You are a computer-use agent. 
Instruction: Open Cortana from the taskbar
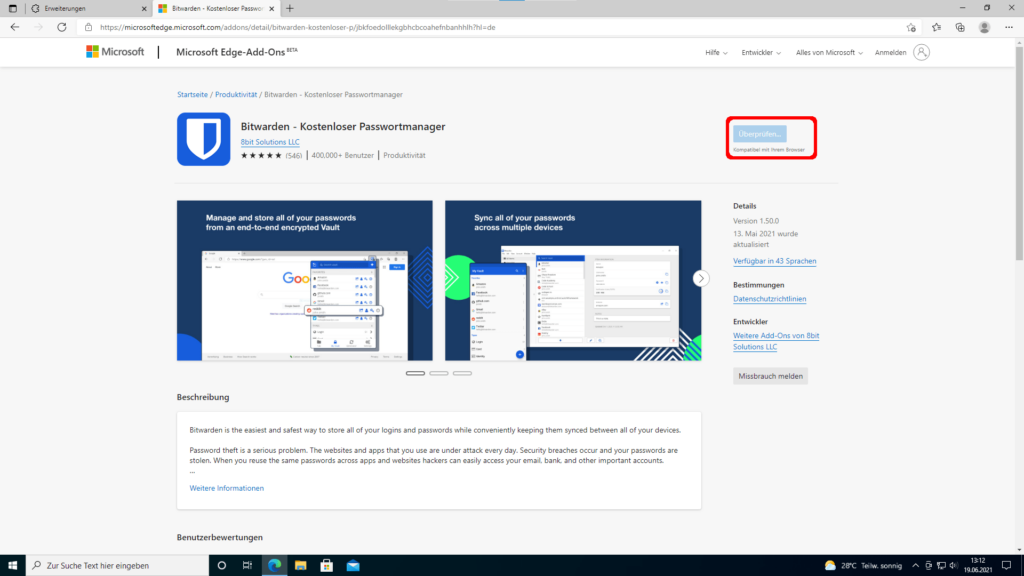[221, 566]
